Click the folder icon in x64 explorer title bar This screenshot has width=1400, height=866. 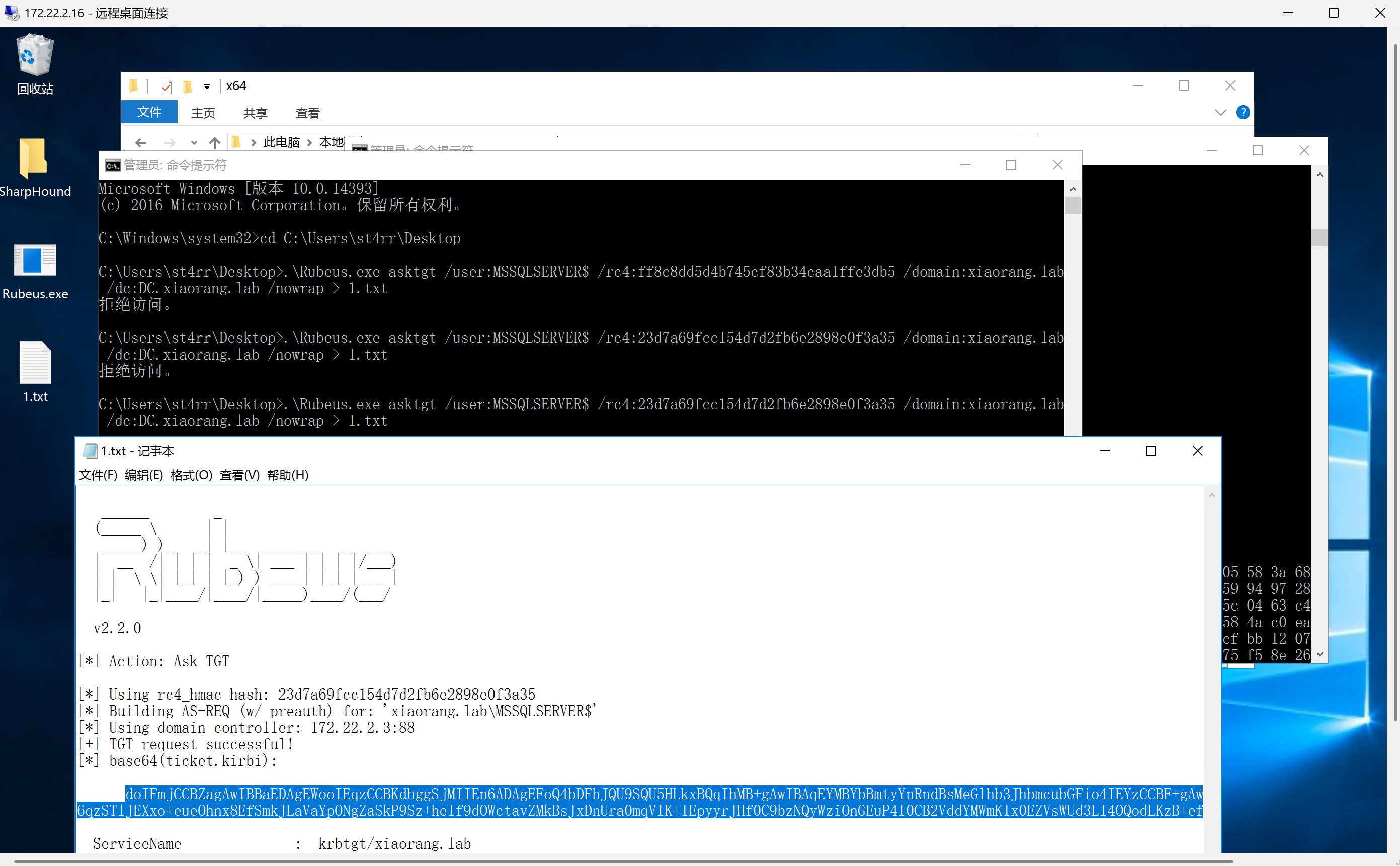point(134,86)
